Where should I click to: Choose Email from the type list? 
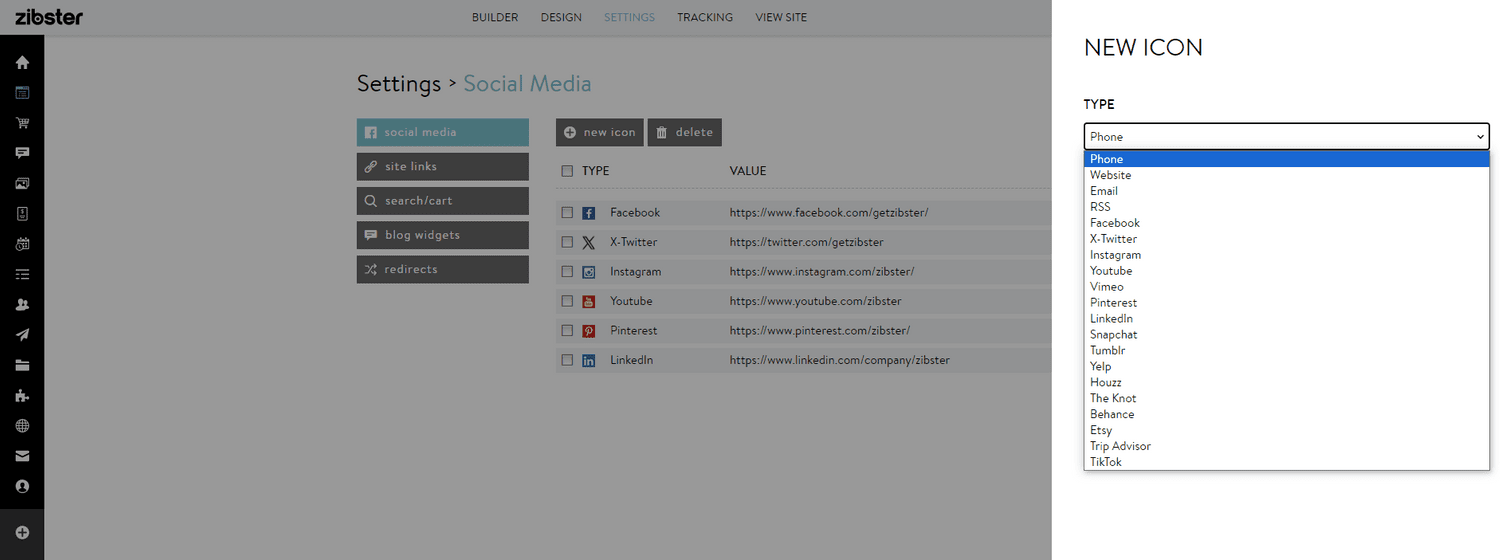pyautogui.click(x=1287, y=191)
